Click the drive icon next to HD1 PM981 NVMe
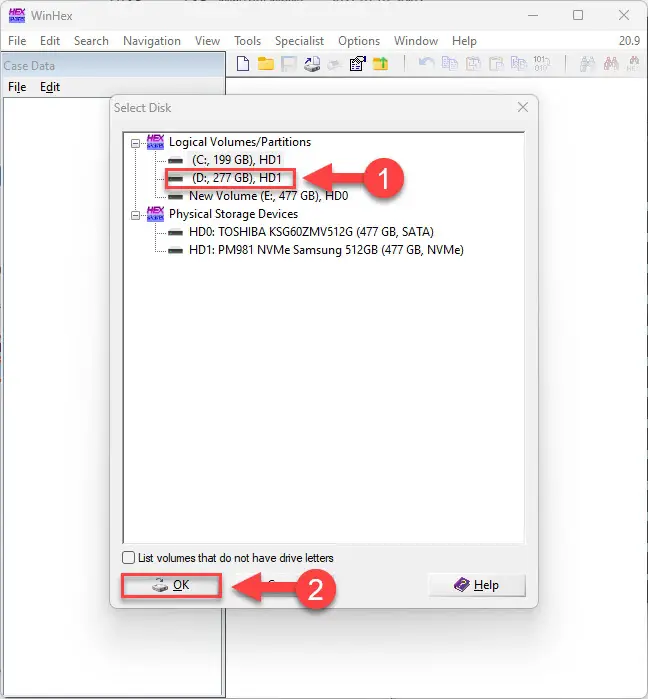This screenshot has height=699, width=648. [176, 250]
